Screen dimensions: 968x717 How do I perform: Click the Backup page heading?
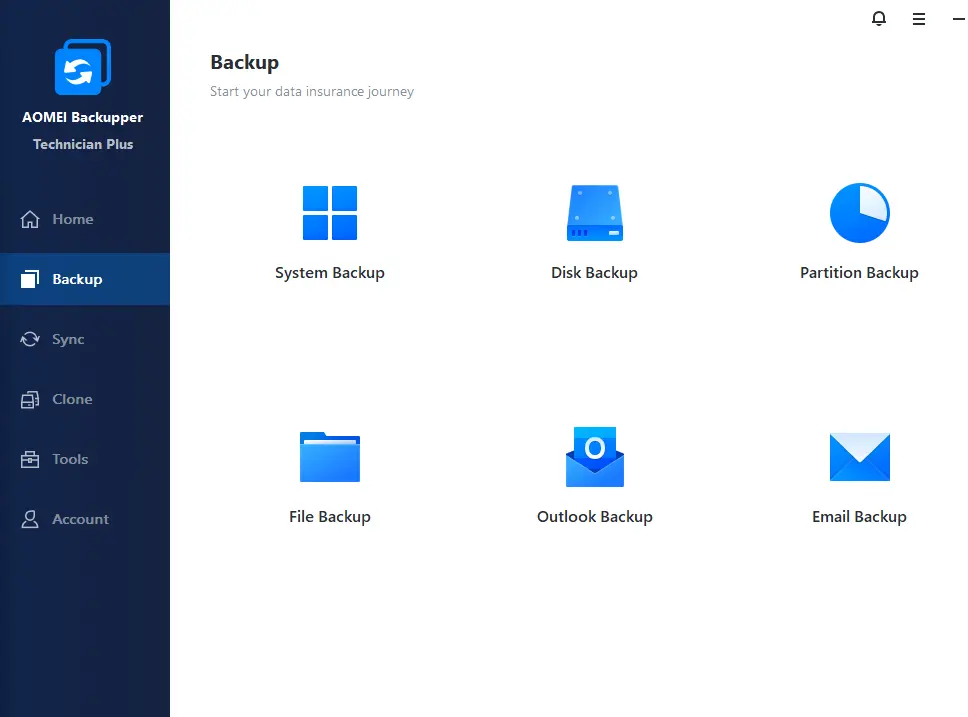(244, 62)
